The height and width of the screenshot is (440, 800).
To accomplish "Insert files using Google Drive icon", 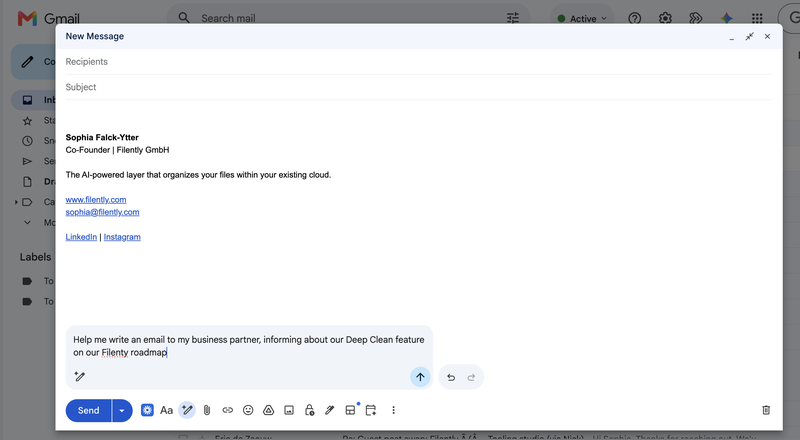I will (268, 410).
